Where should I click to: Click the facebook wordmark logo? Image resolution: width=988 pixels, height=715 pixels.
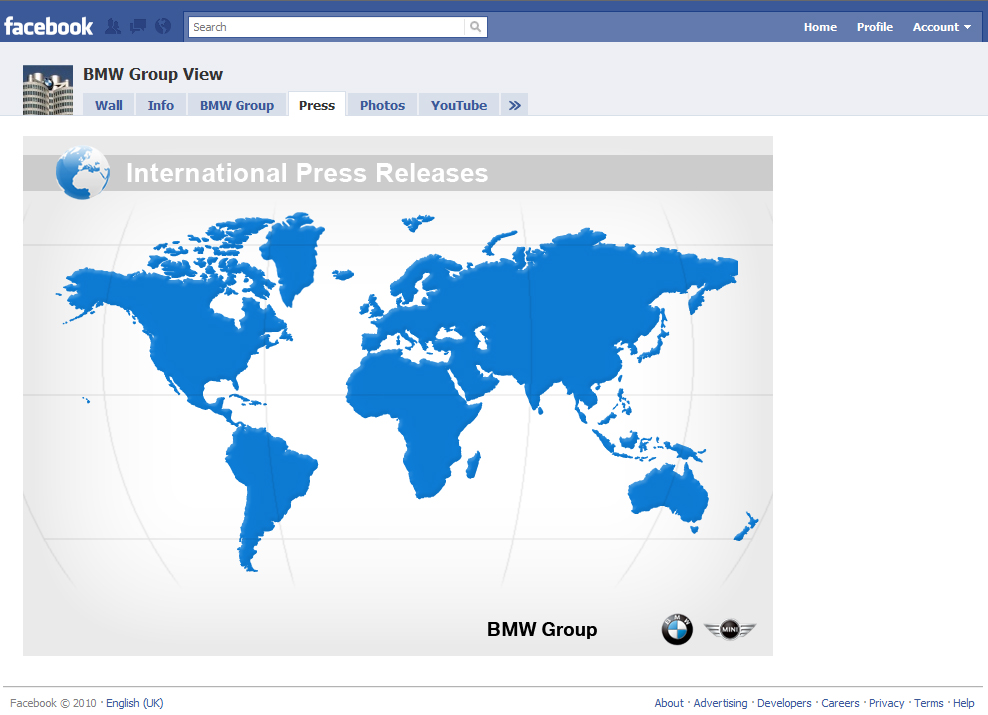click(48, 26)
